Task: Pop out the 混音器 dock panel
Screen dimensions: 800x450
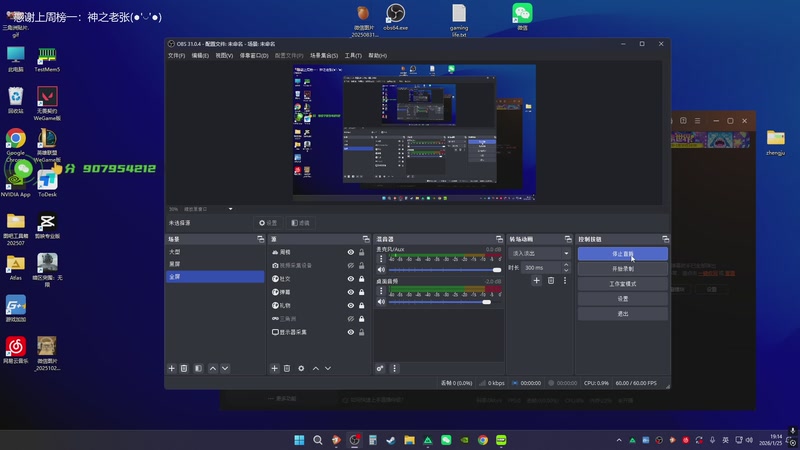Action: tap(499, 239)
